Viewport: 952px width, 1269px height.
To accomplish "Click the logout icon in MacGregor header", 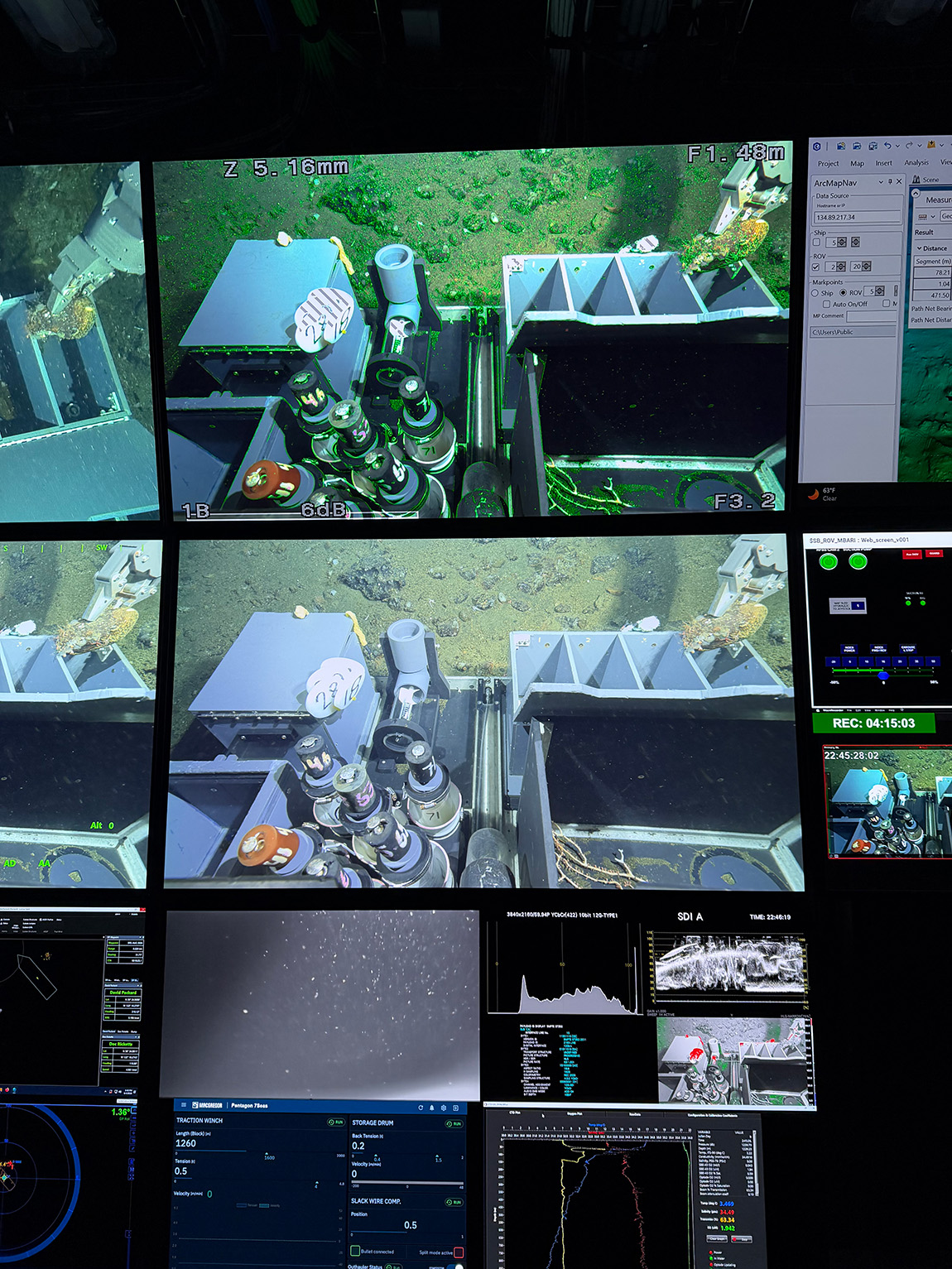I will pyautogui.click(x=455, y=1108).
